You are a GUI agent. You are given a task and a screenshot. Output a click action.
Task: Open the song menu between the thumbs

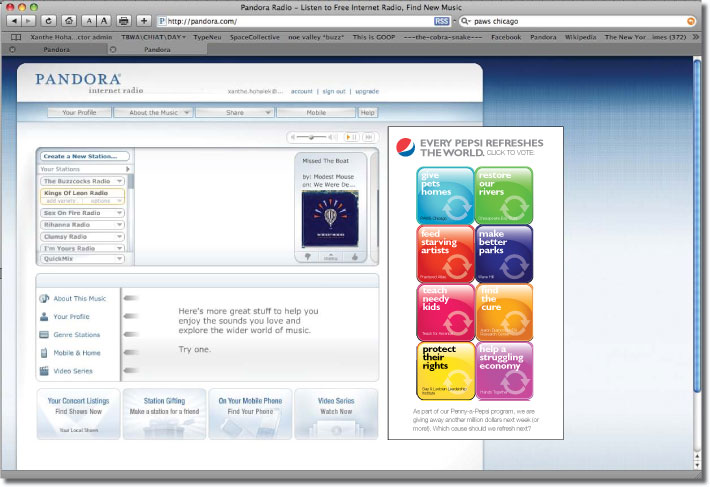tap(331, 257)
